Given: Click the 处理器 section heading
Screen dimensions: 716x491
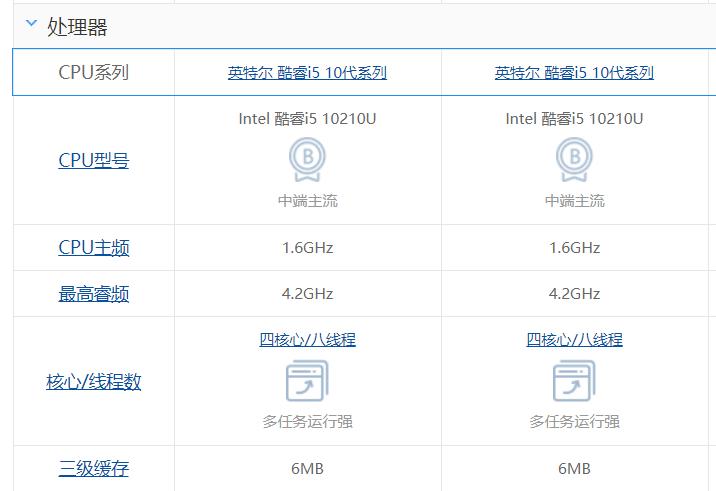Looking at the screenshot, I should tap(77, 27).
